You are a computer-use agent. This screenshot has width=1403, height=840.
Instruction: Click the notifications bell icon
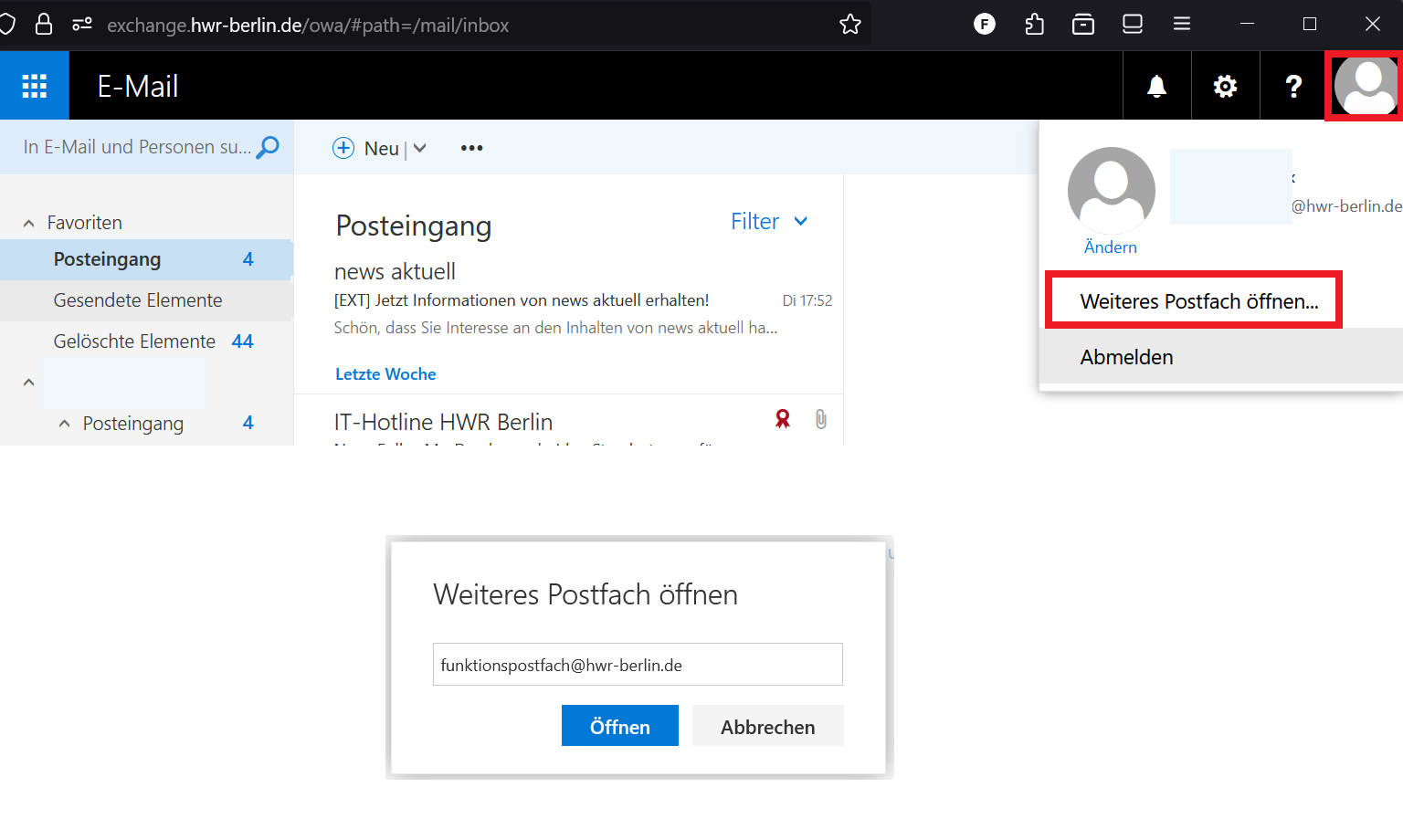[1156, 86]
